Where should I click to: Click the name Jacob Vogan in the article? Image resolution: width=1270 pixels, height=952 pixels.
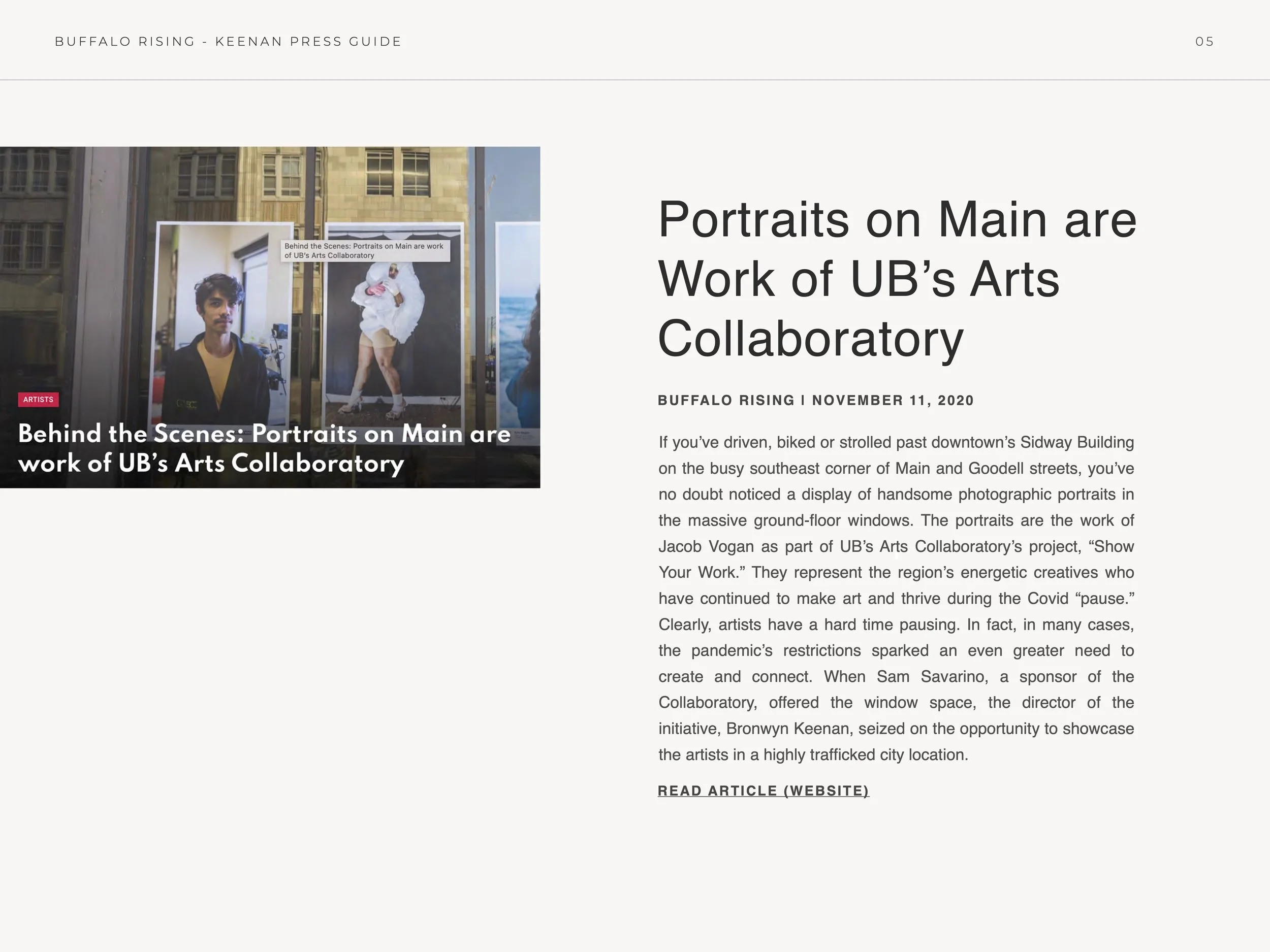[x=706, y=546]
